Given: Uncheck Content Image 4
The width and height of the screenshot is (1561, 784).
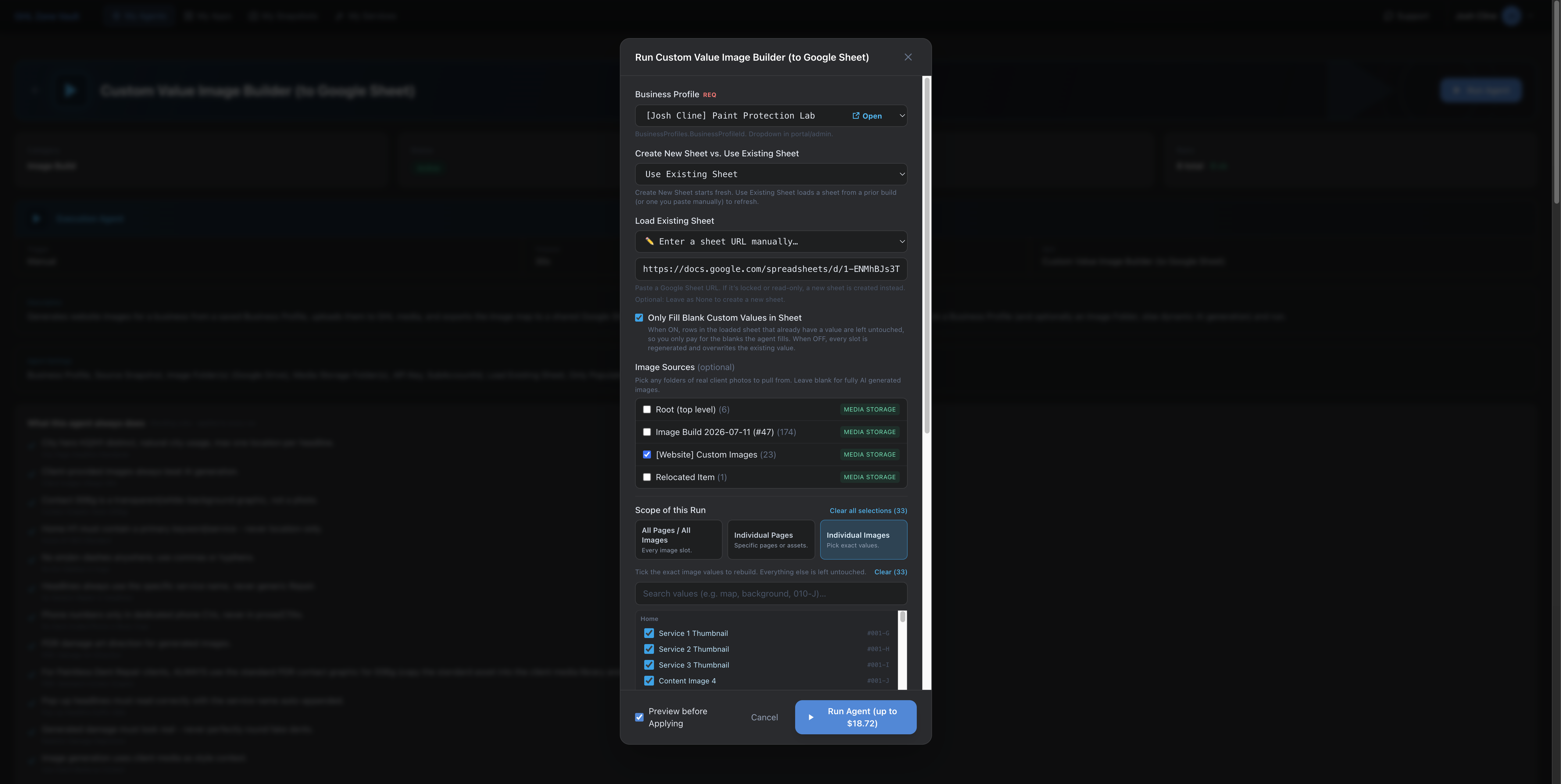Looking at the screenshot, I should 648,680.
